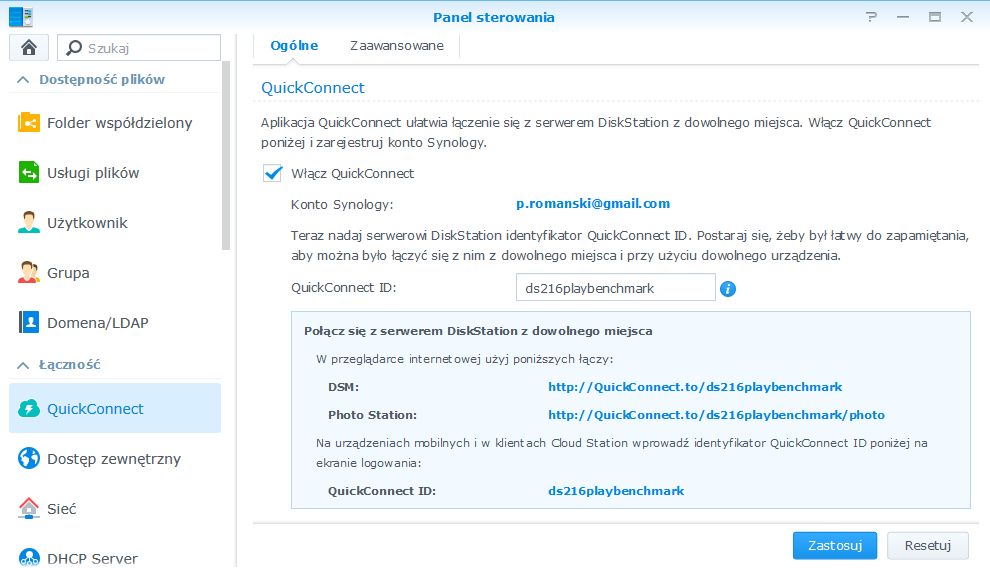Click the QuickConnect ID info icon
The width and height of the screenshot is (990, 568).
tap(728, 288)
